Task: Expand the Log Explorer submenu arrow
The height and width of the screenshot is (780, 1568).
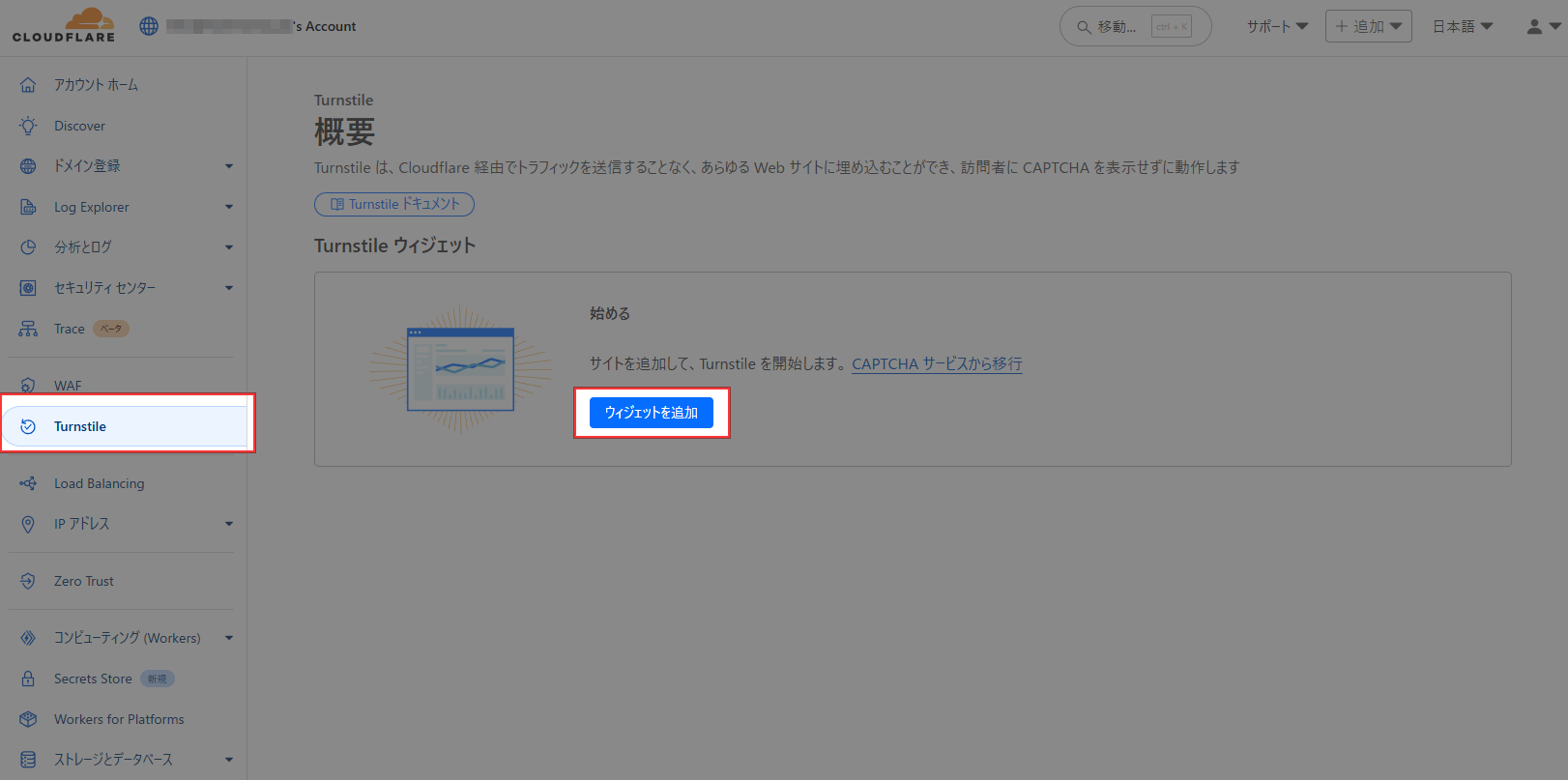Action: (229, 207)
